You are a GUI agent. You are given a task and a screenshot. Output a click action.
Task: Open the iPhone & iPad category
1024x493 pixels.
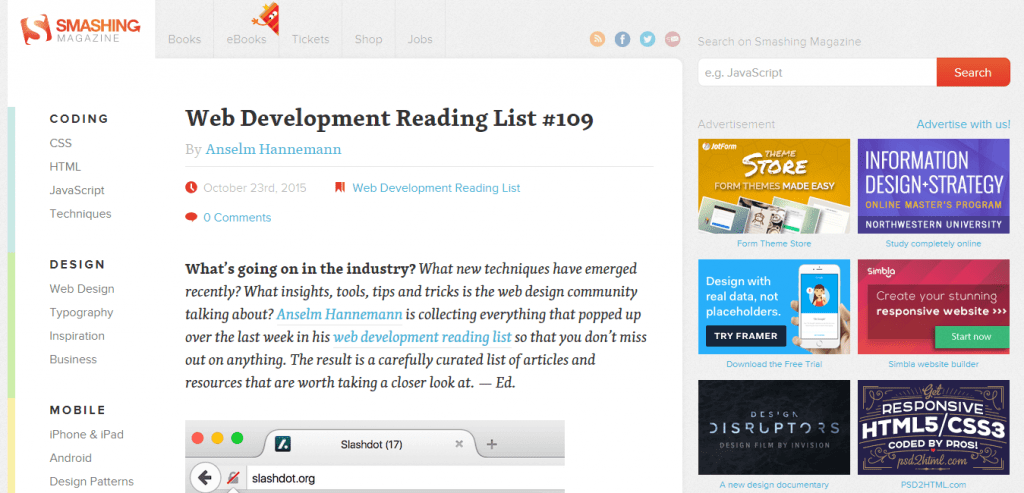tap(86, 434)
